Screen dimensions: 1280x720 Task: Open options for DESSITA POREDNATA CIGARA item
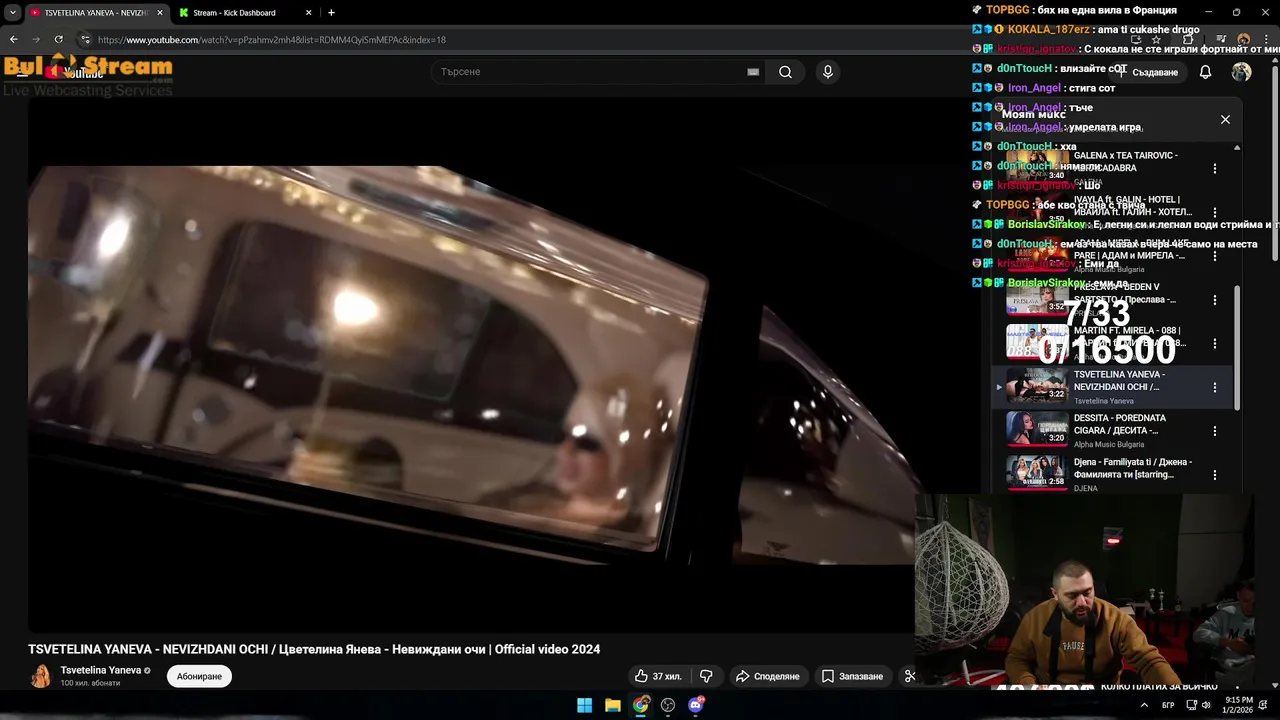coord(1215,431)
